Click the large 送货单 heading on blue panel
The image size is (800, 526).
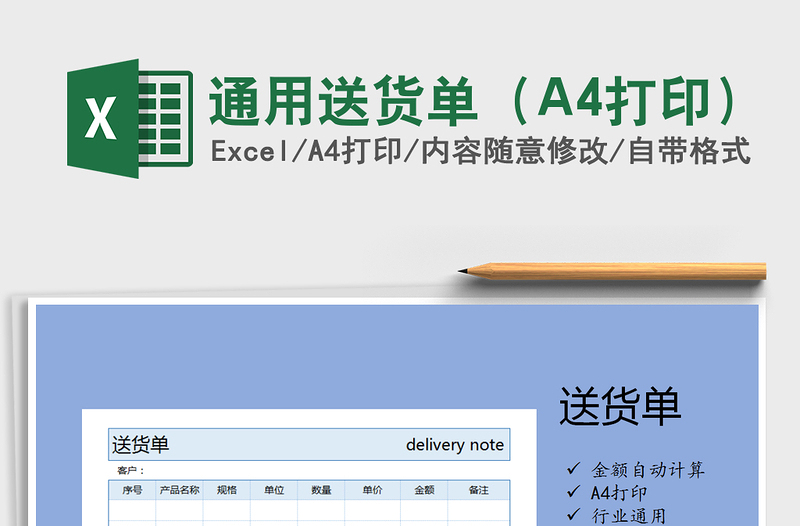[x=620, y=407]
